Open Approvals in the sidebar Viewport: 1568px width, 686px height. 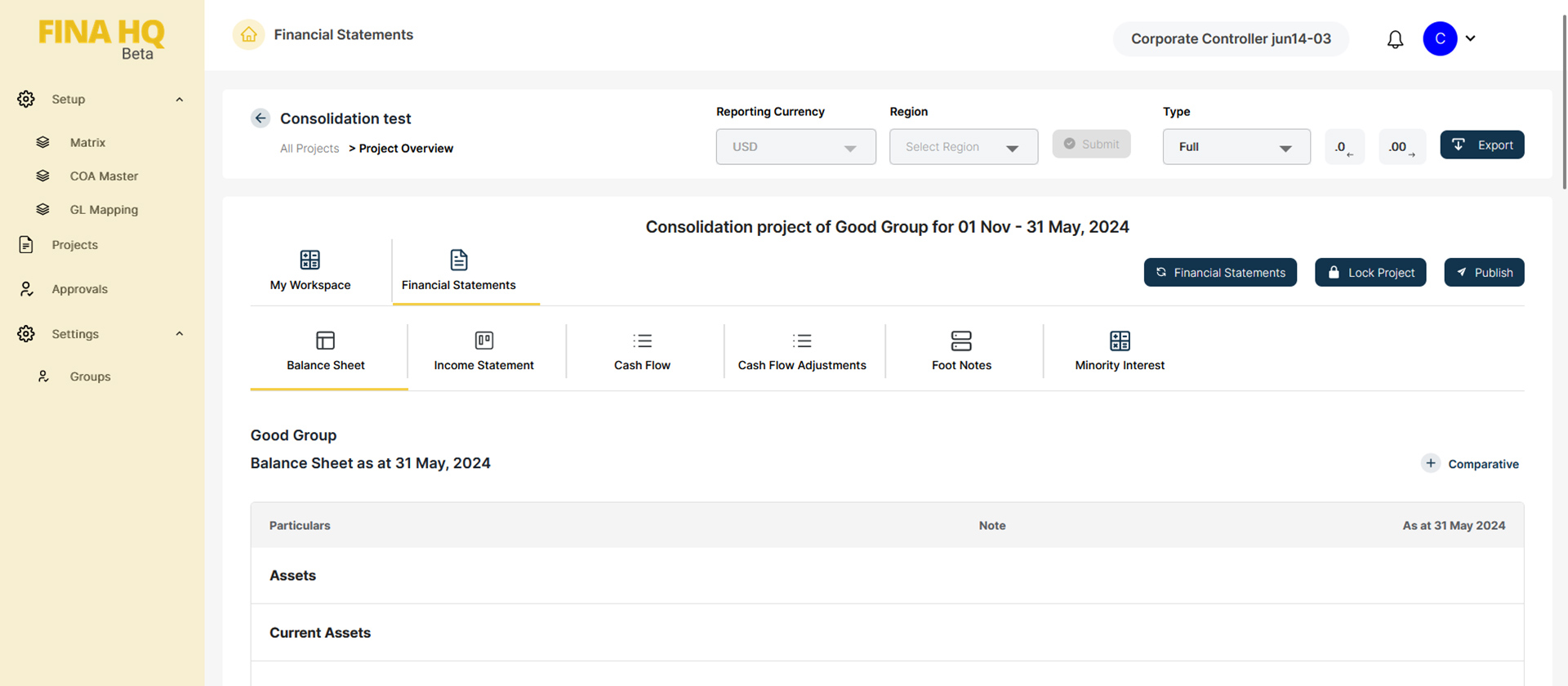(x=79, y=289)
